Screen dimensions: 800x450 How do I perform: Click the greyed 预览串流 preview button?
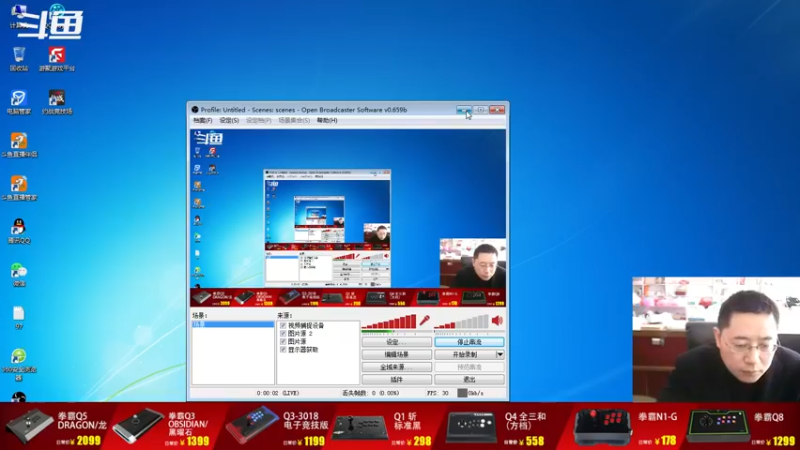pos(469,367)
